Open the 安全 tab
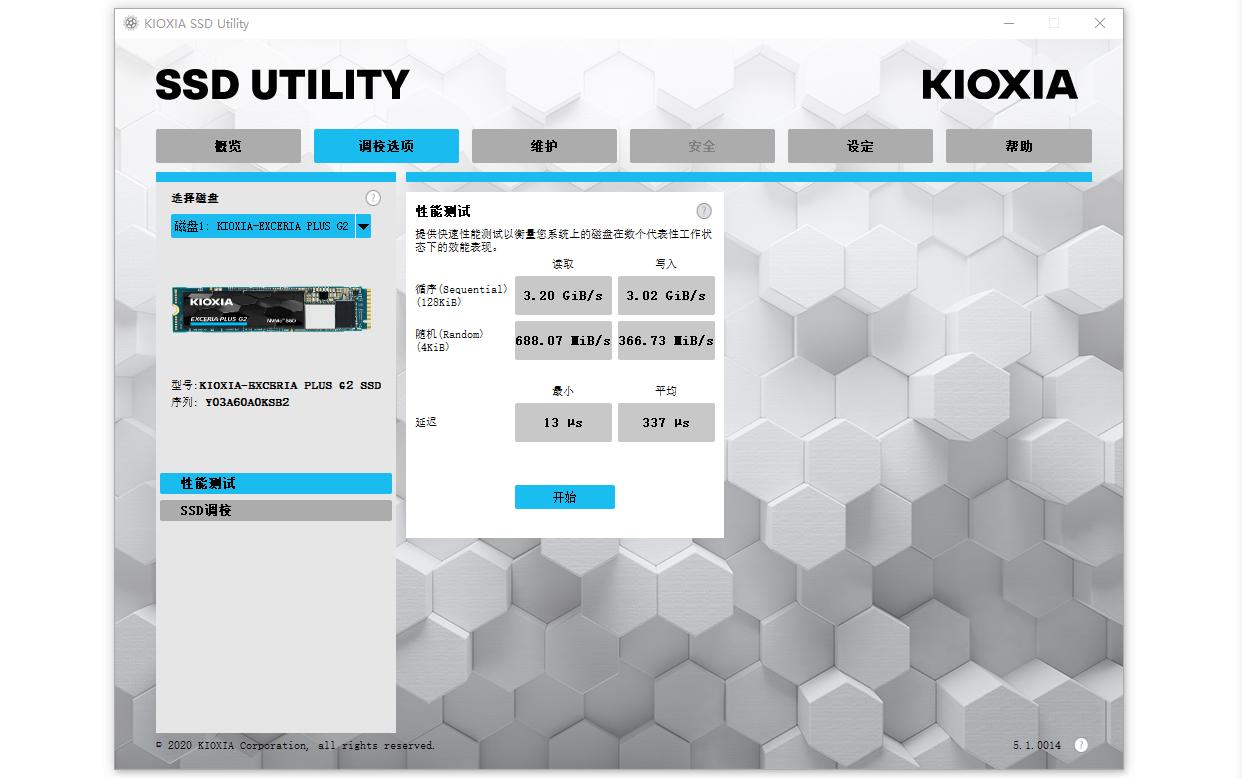Viewport: 1242px width, 778px height. [702, 146]
